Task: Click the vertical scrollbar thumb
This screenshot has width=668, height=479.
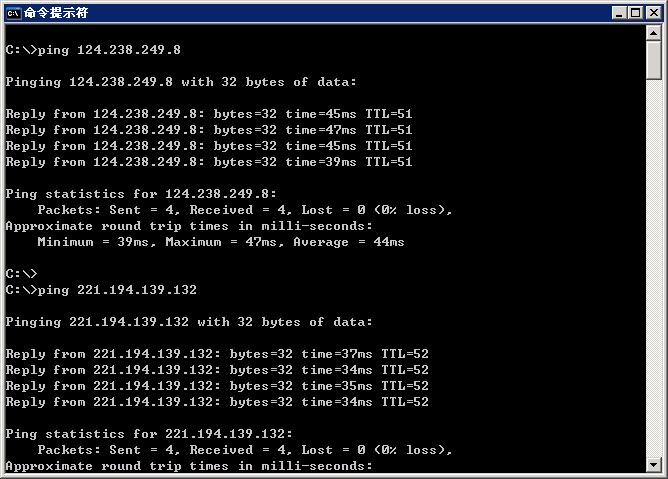Action: click(654, 60)
